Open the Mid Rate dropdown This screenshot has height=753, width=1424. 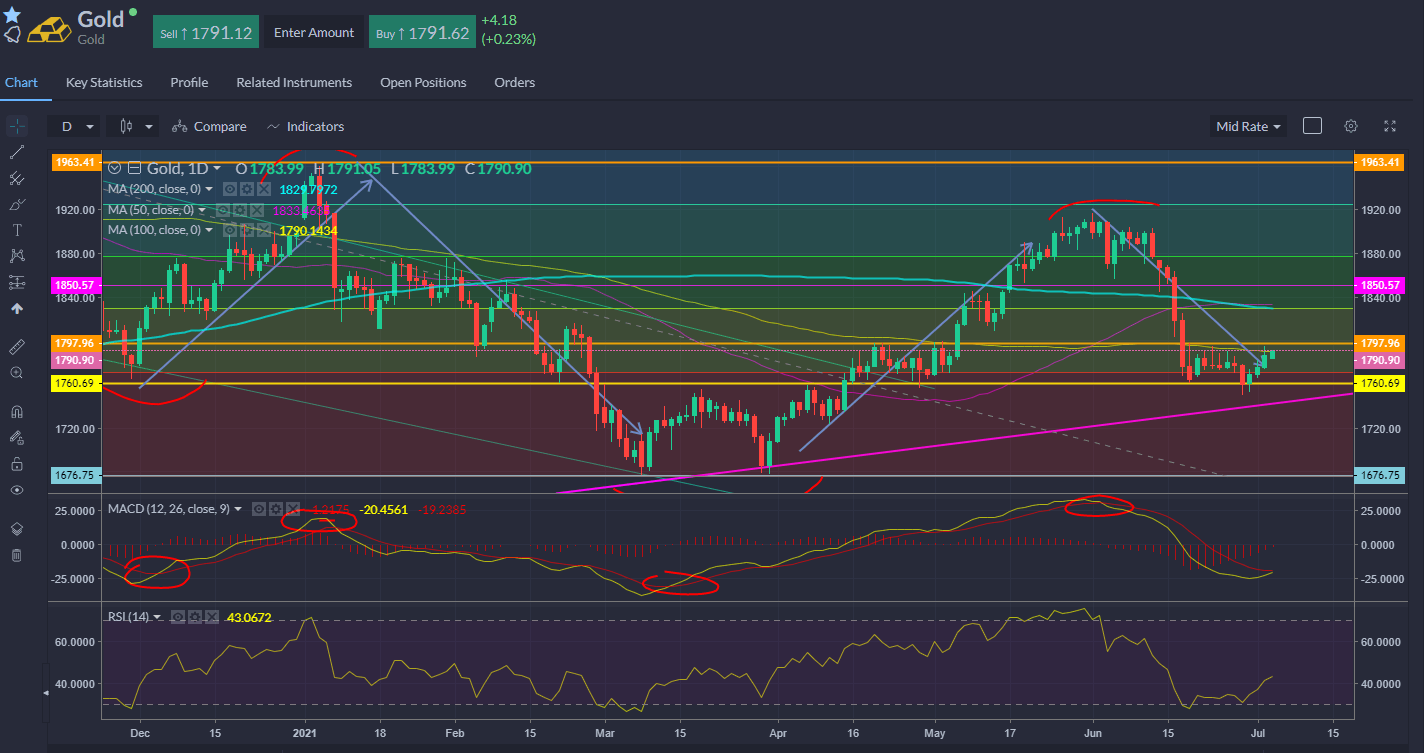pos(1249,127)
